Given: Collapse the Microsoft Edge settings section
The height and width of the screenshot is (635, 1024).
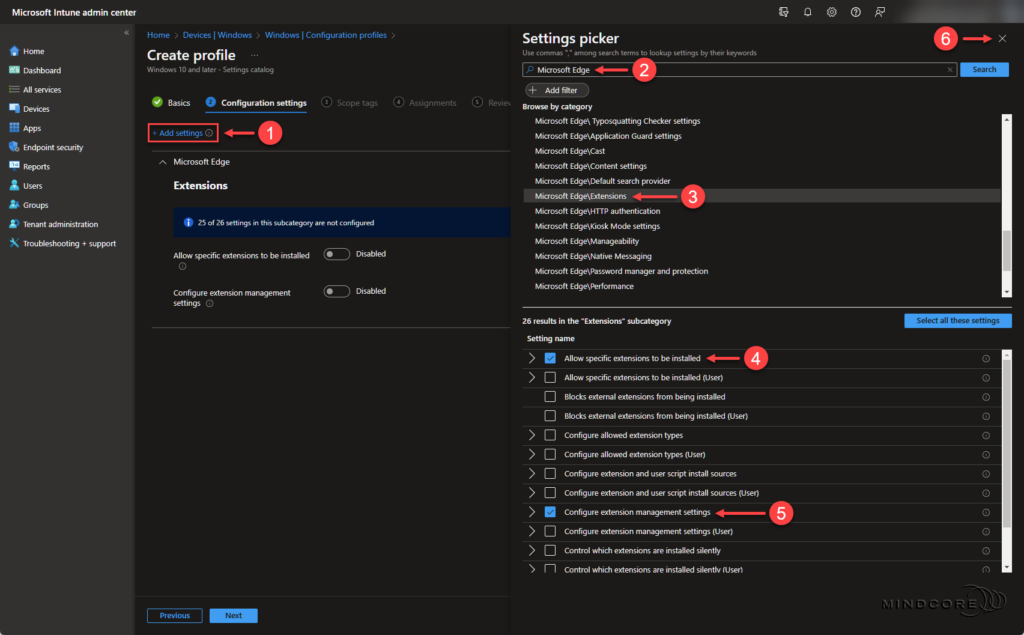Looking at the screenshot, I should pos(163,161).
